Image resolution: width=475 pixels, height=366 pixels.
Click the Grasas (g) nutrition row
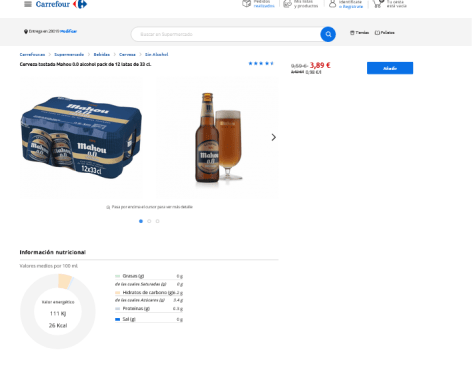pyautogui.click(x=149, y=276)
